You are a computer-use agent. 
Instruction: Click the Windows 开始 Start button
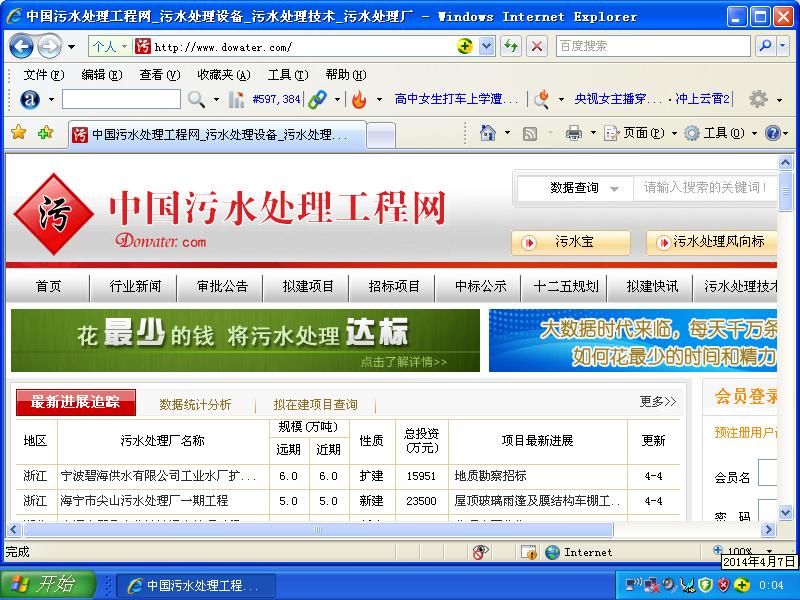(x=47, y=584)
